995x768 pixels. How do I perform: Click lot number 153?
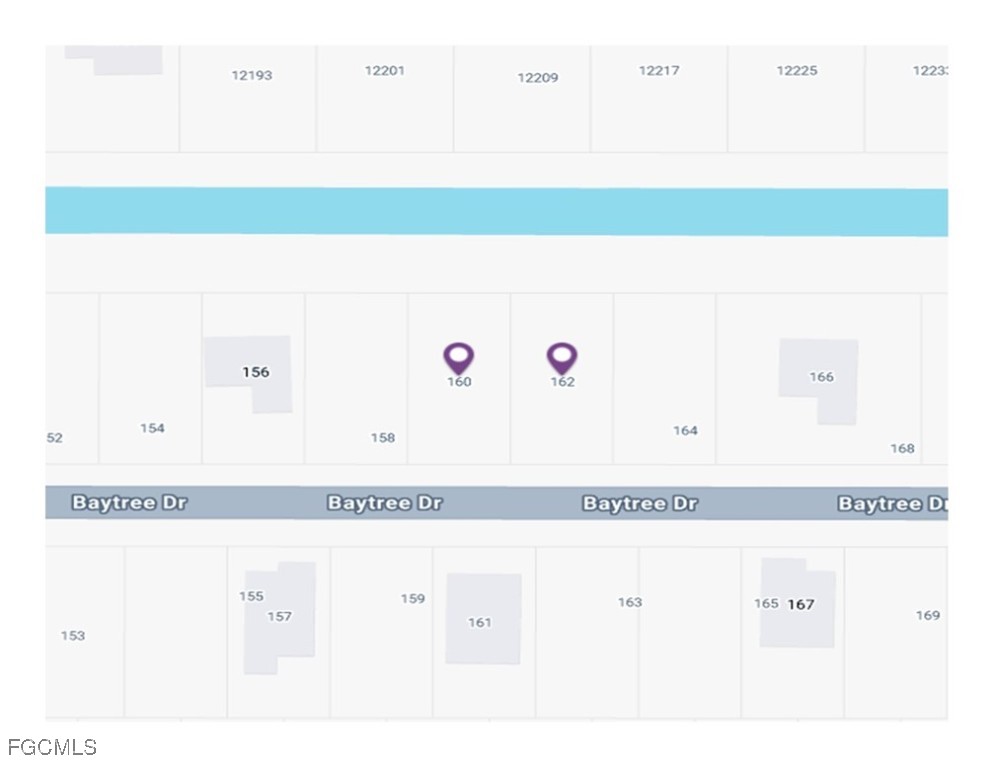tap(73, 635)
